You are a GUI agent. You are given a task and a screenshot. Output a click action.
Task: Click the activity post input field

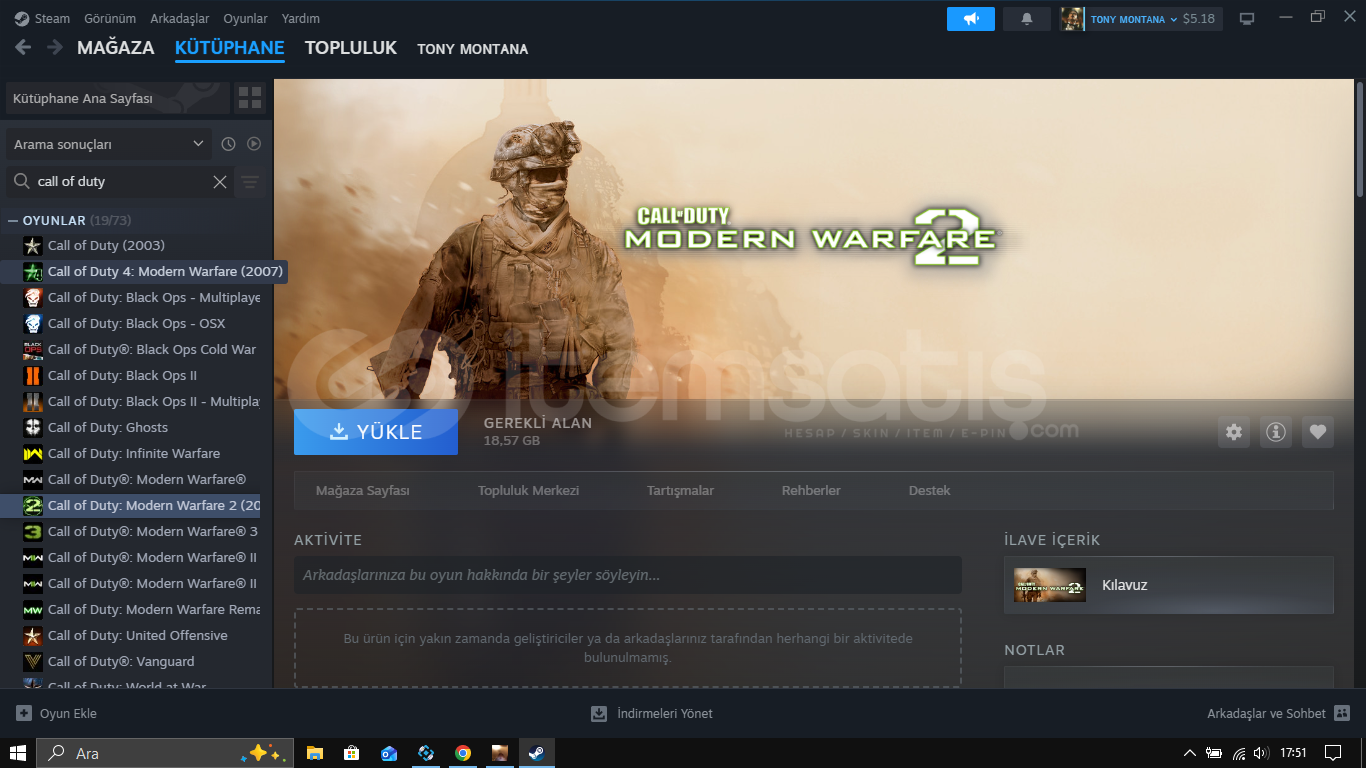(x=628, y=575)
